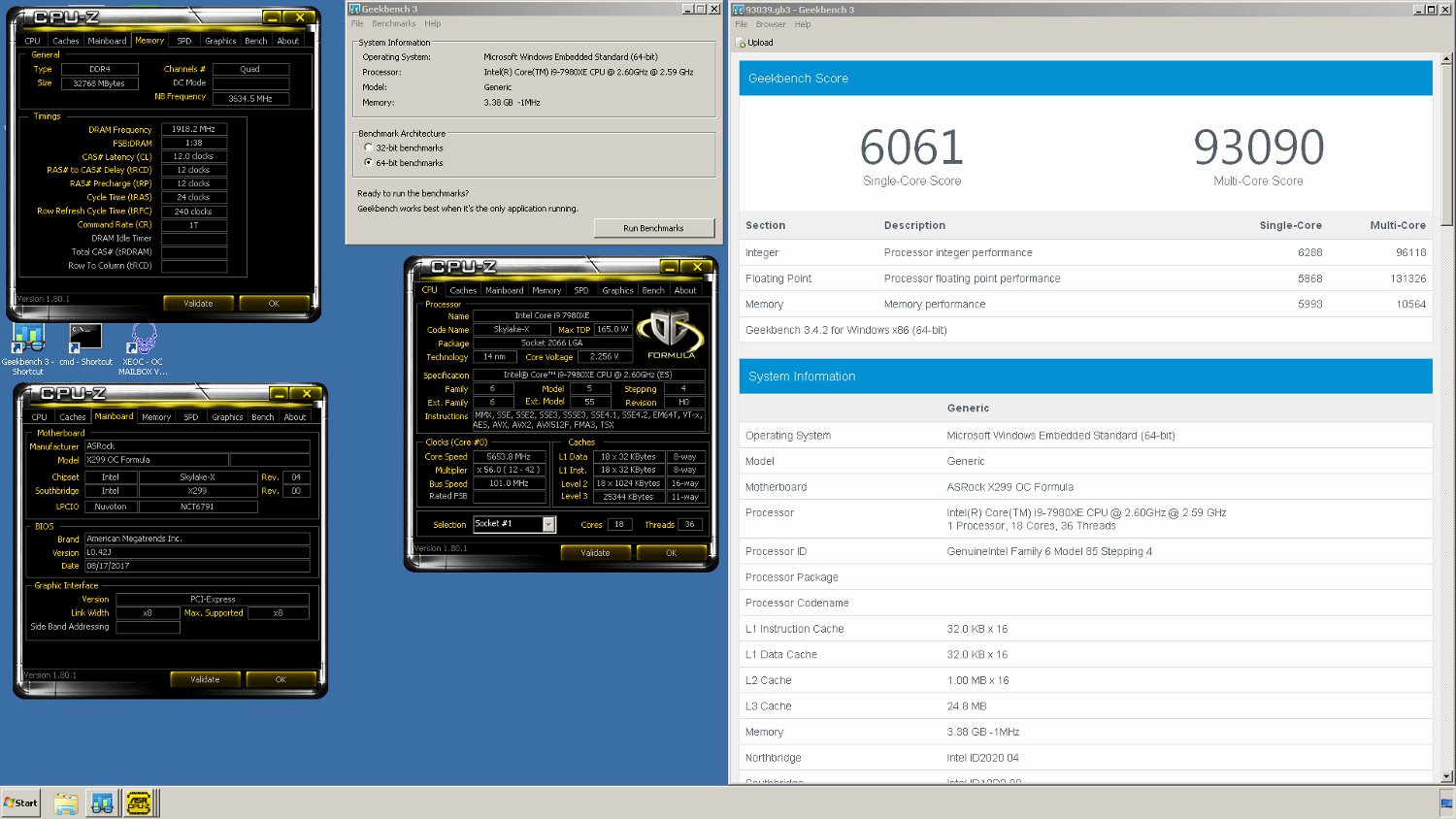This screenshot has width=1456, height=819.
Task: Click the results window vertical scrollbar
Action: click(1447, 146)
